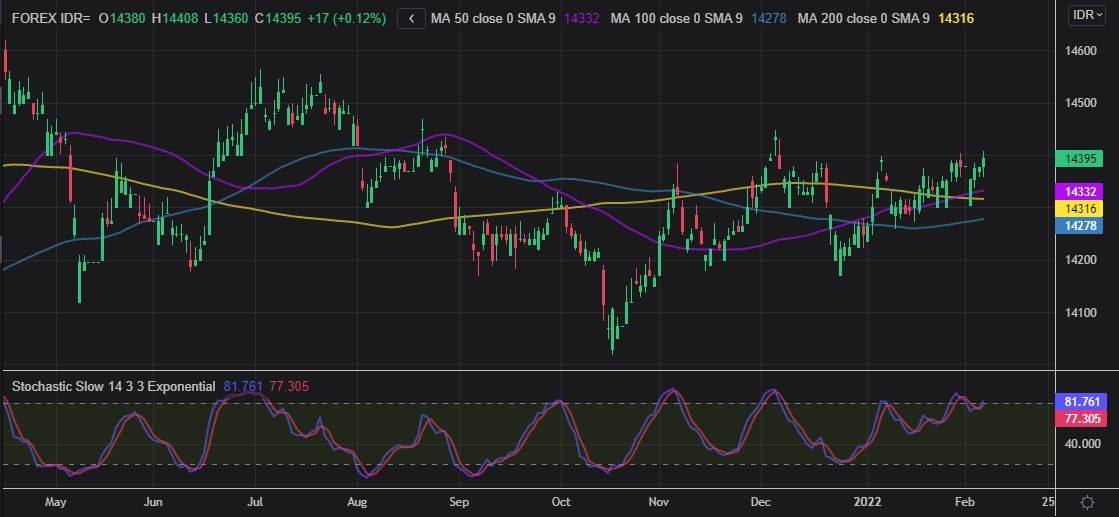Click the purple 14332 MA 50 price tag
The height and width of the screenshot is (517, 1119).
tap(1078, 192)
